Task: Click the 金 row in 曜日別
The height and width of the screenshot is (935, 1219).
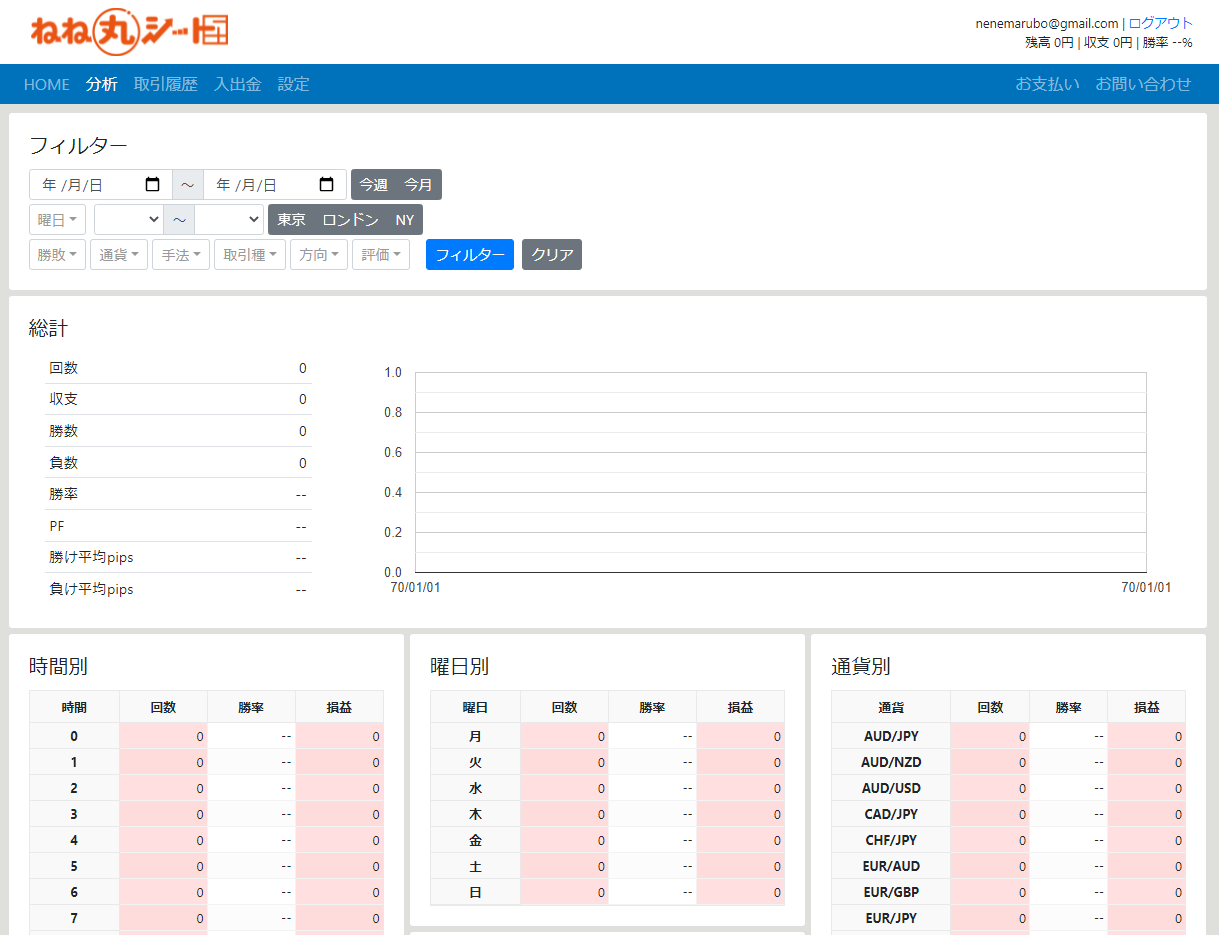Action: (x=607, y=840)
